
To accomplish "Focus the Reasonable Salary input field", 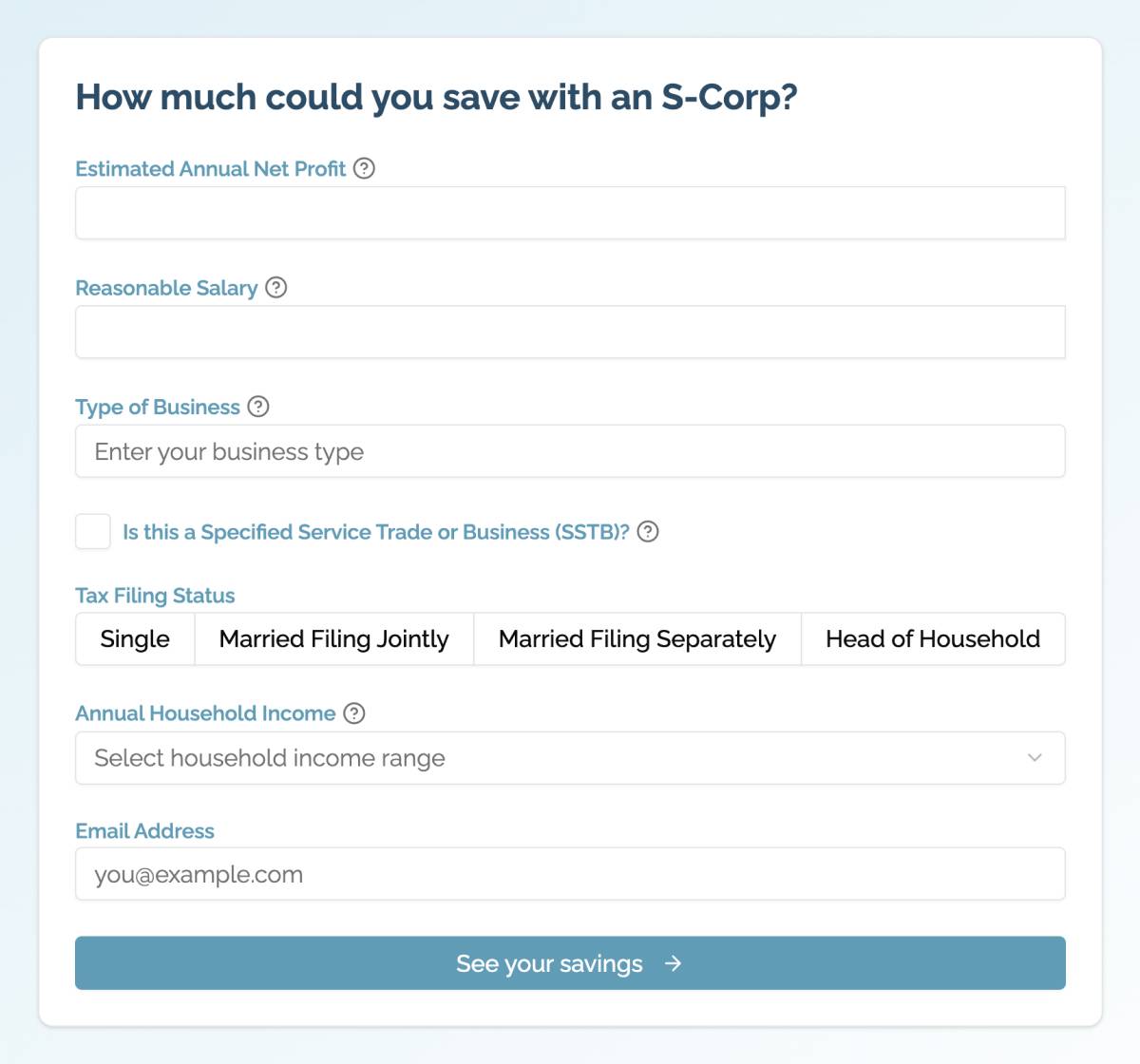I will pyautogui.click(x=570, y=332).
